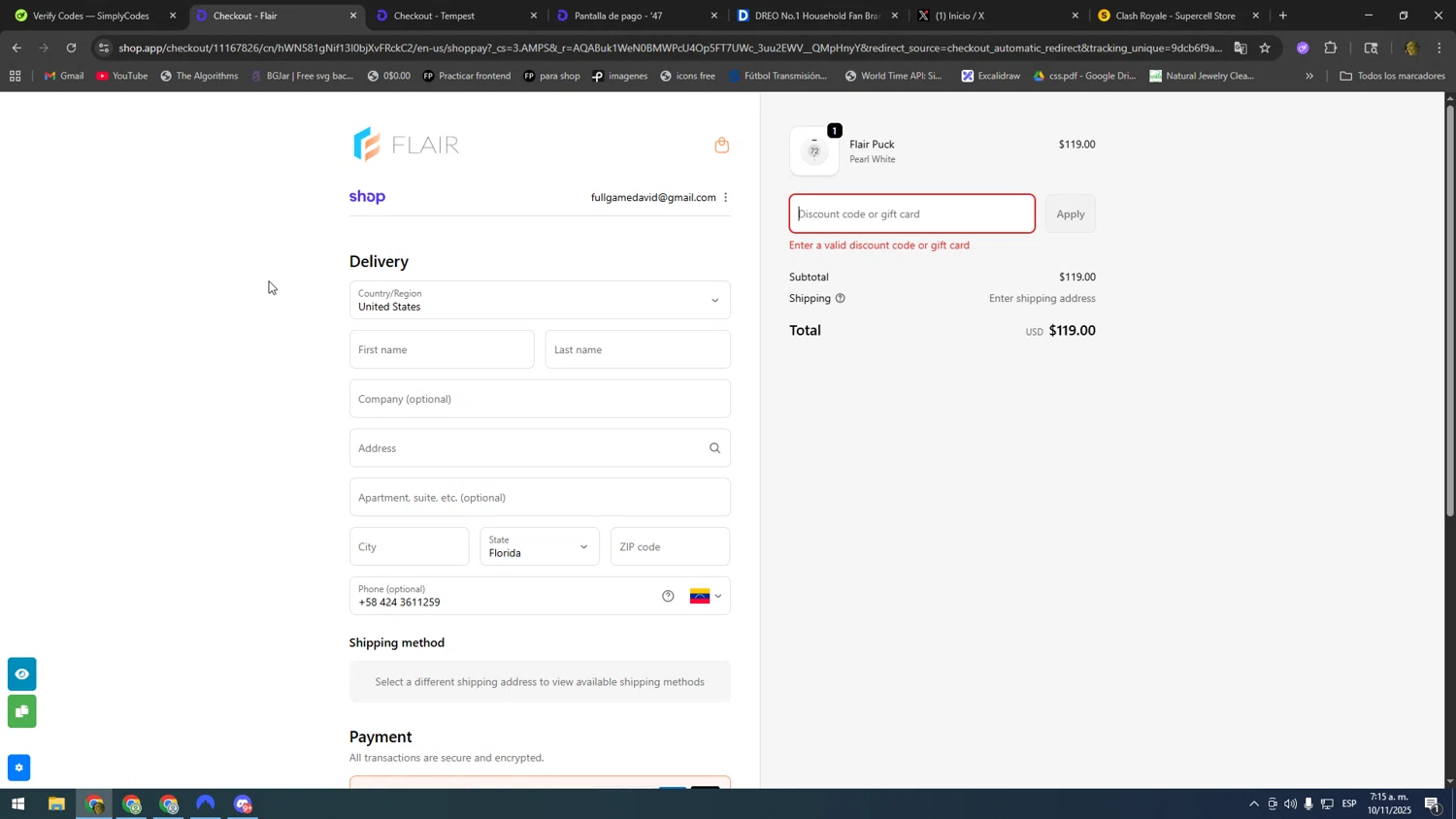Viewport: 1456px width, 819px height.
Task: Click the Shop pay logo
Action: (368, 197)
